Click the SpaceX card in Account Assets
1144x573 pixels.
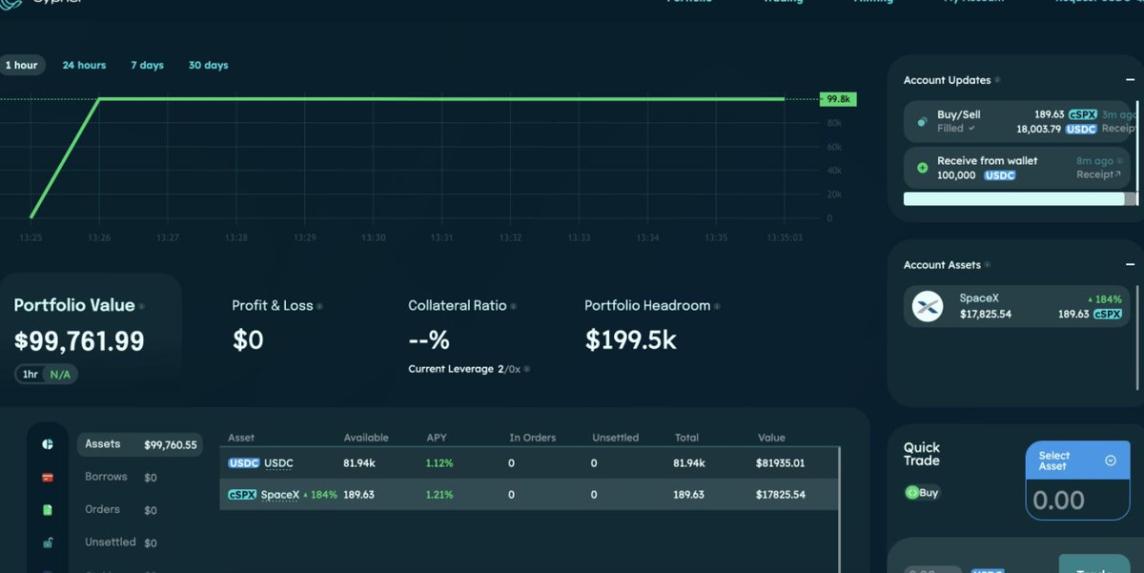coord(1017,307)
